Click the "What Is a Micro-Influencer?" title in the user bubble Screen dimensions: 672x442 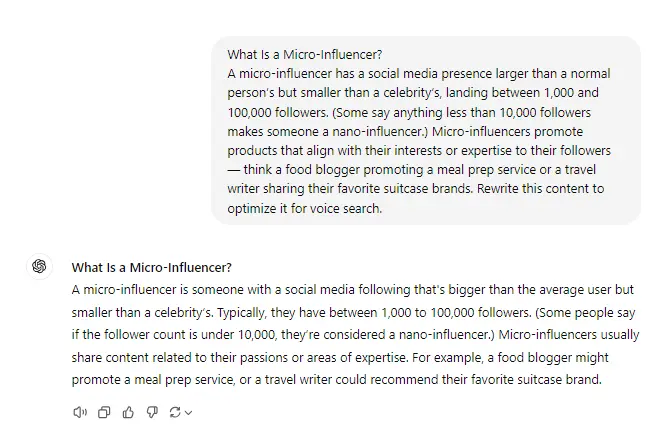[x=304, y=55]
